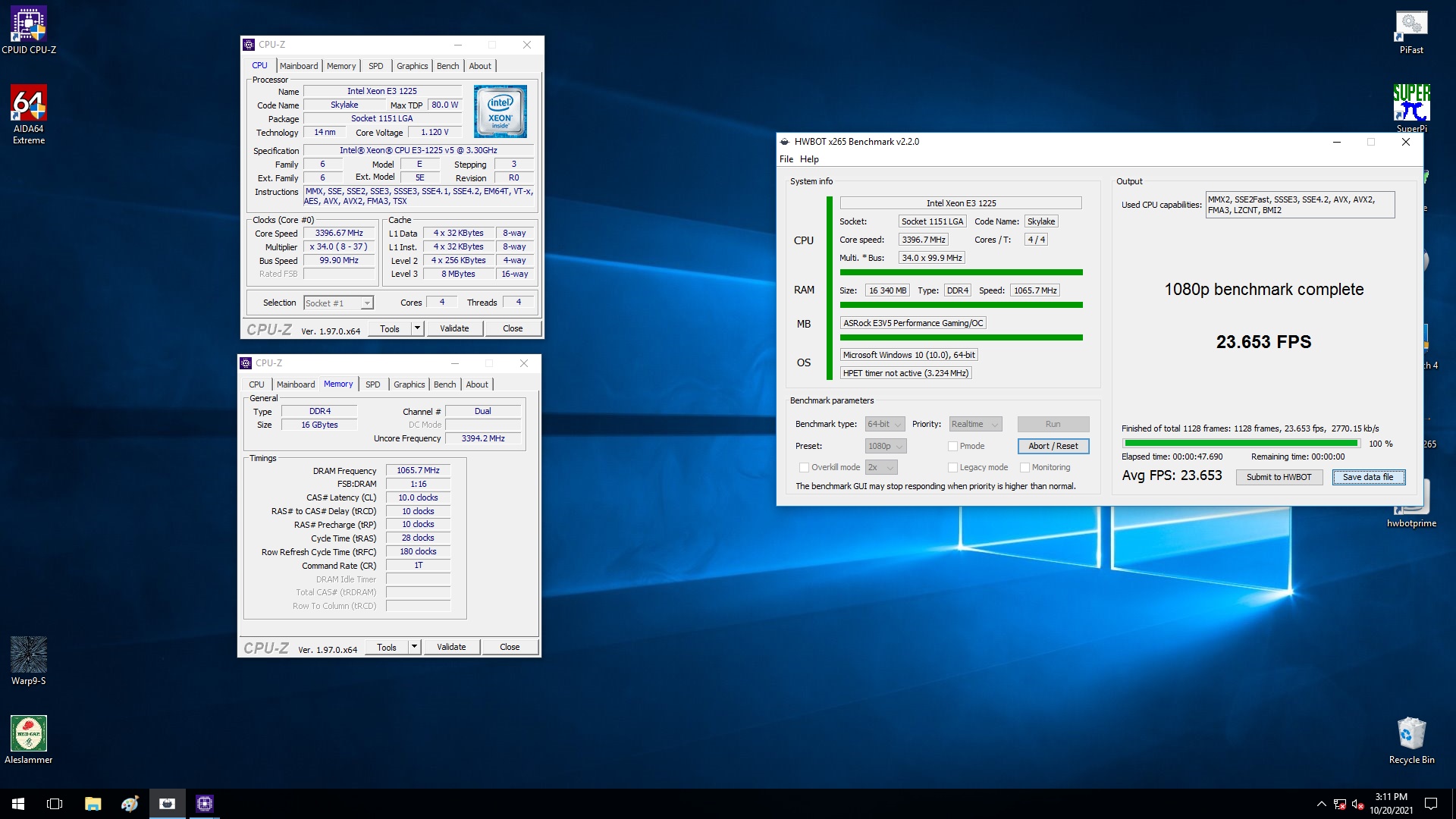The height and width of the screenshot is (819, 1456).
Task: Click top CPU-Z window title icon
Action: (249, 45)
